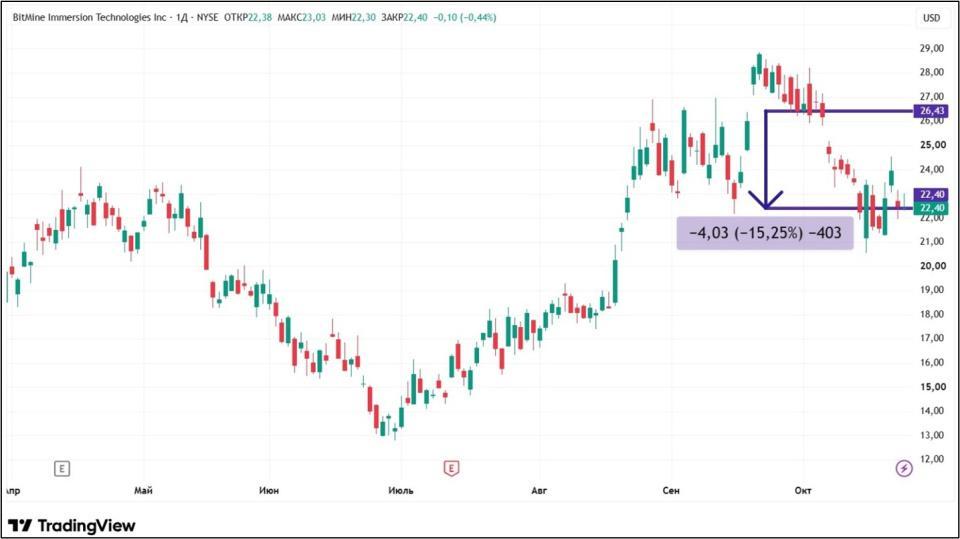Viewport: 960px width, 539px height.
Task: Click the 24,00 price axis value
Action: [x=932, y=169]
